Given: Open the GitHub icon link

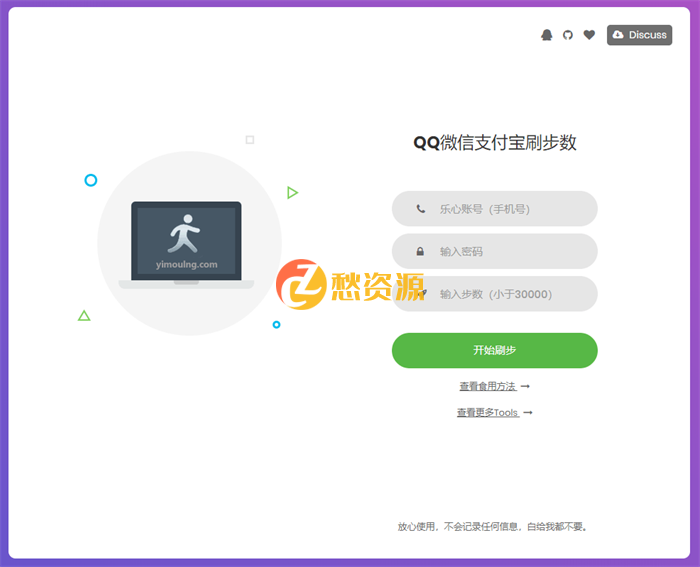Looking at the screenshot, I should tap(568, 35).
